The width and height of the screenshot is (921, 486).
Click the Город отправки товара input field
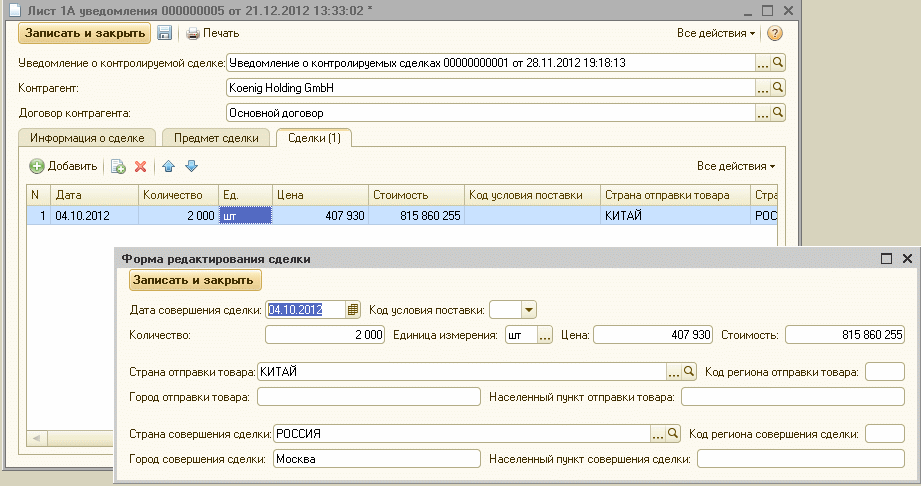coord(369,397)
